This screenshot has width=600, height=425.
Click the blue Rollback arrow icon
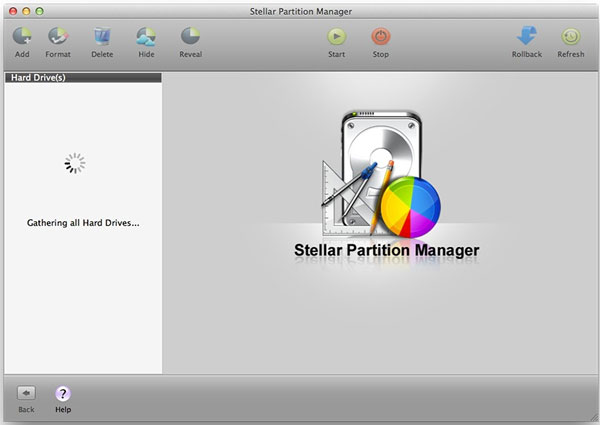pyautogui.click(x=527, y=36)
